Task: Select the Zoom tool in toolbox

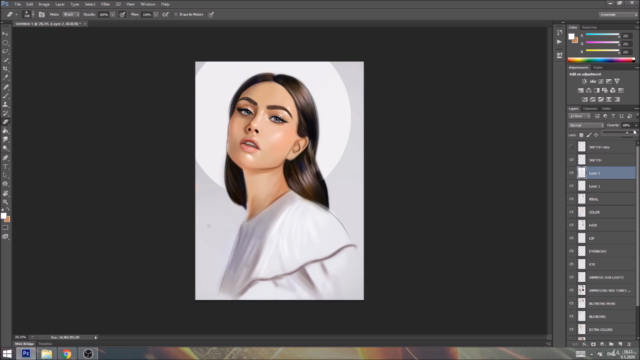Action: coord(5,202)
